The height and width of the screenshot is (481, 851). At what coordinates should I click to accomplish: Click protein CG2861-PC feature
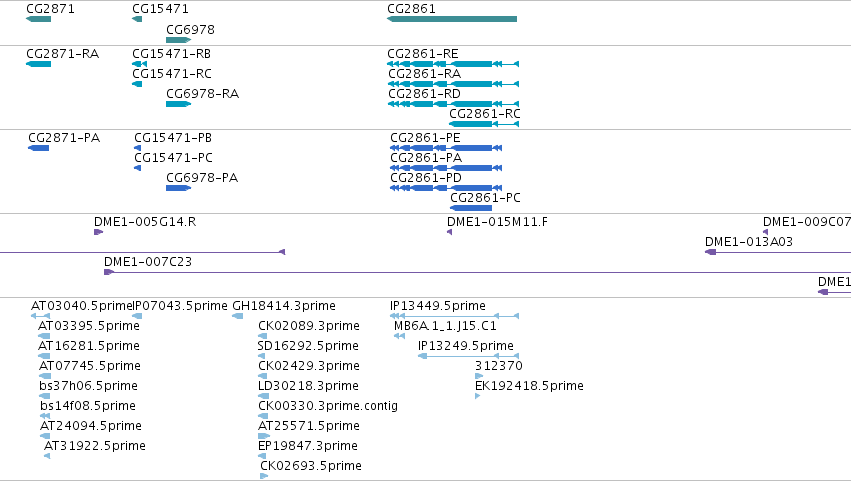tap(471, 208)
